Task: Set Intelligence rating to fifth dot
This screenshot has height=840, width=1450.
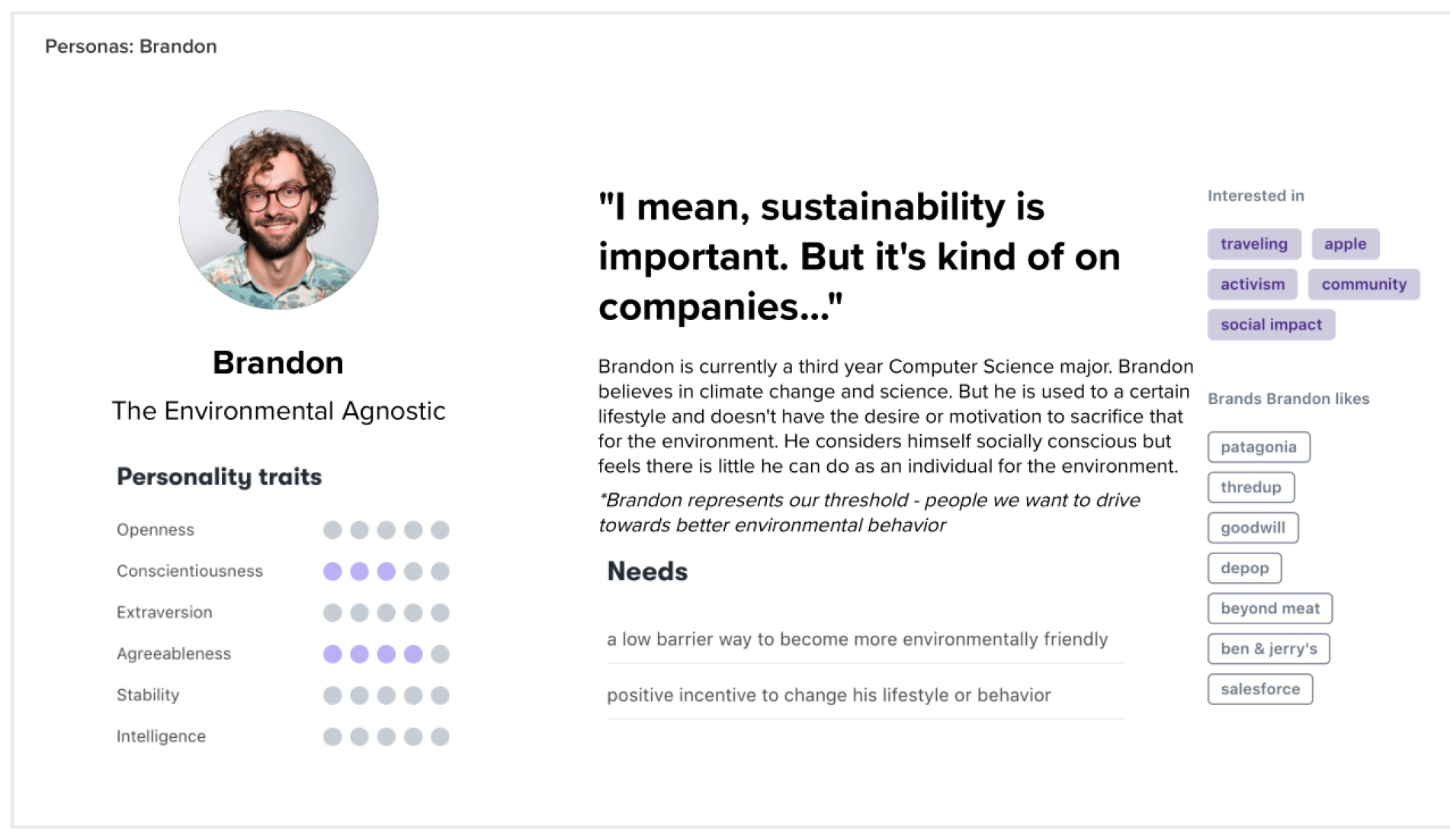Action: 440,736
